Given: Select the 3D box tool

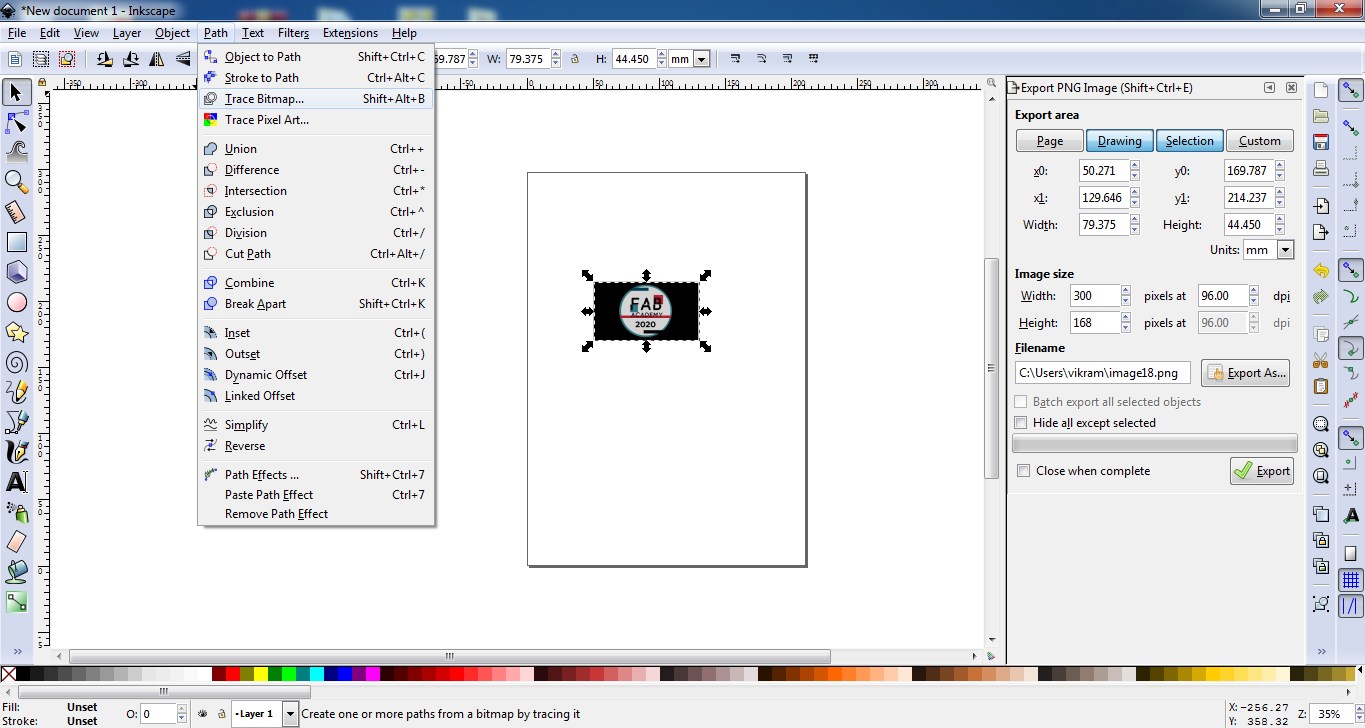Looking at the screenshot, I should [16, 272].
